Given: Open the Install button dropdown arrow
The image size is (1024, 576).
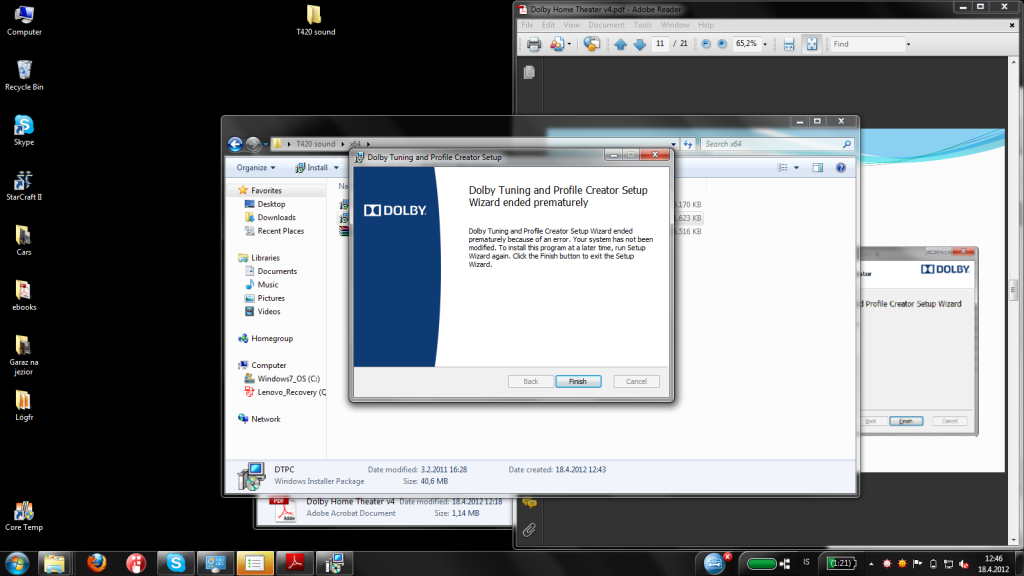Looking at the screenshot, I should (x=336, y=168).
